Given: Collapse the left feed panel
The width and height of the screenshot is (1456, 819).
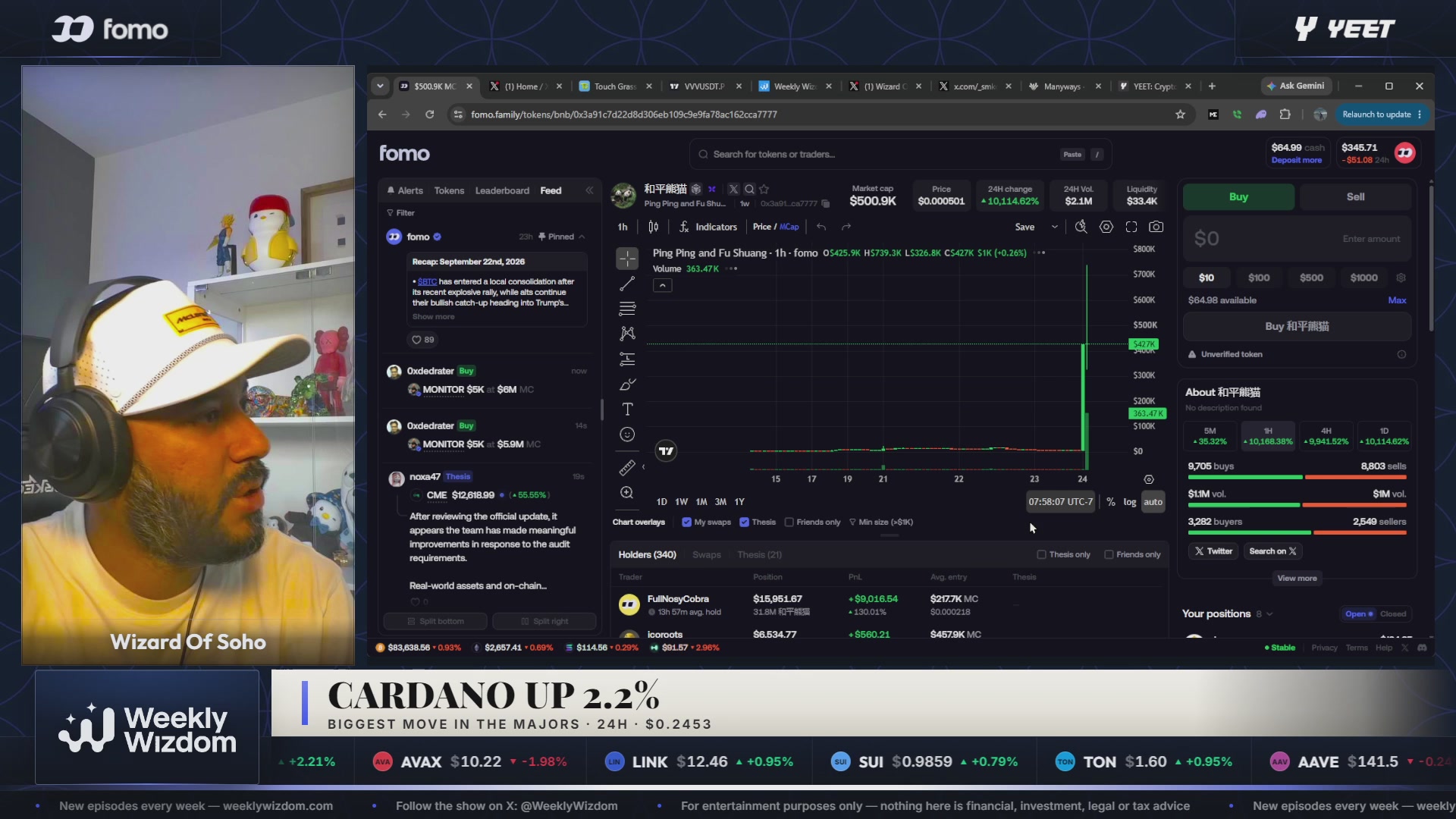Looking at the screenshot, I should tap(589, 190).
